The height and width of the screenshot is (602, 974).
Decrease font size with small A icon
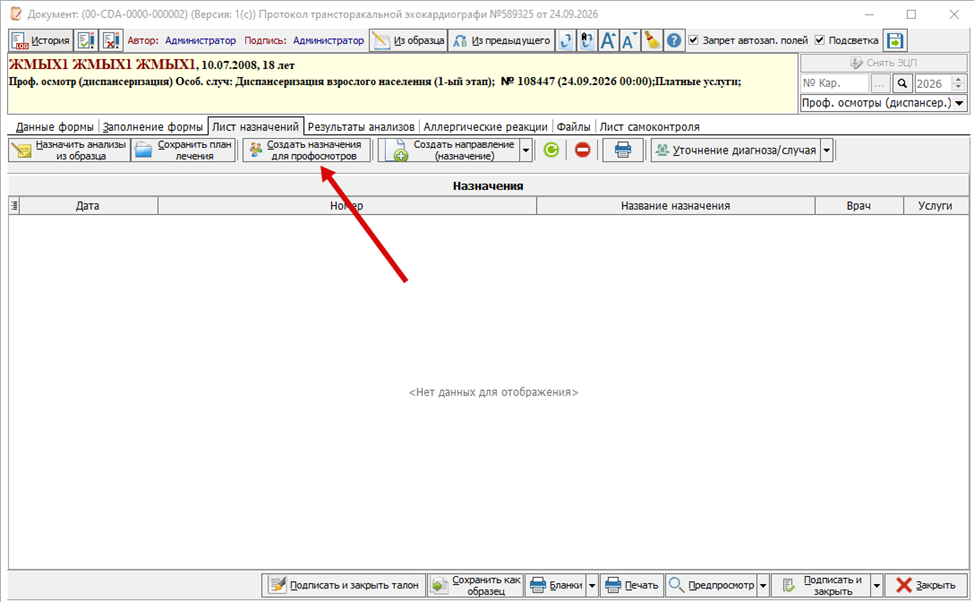(x=629, y=41)
